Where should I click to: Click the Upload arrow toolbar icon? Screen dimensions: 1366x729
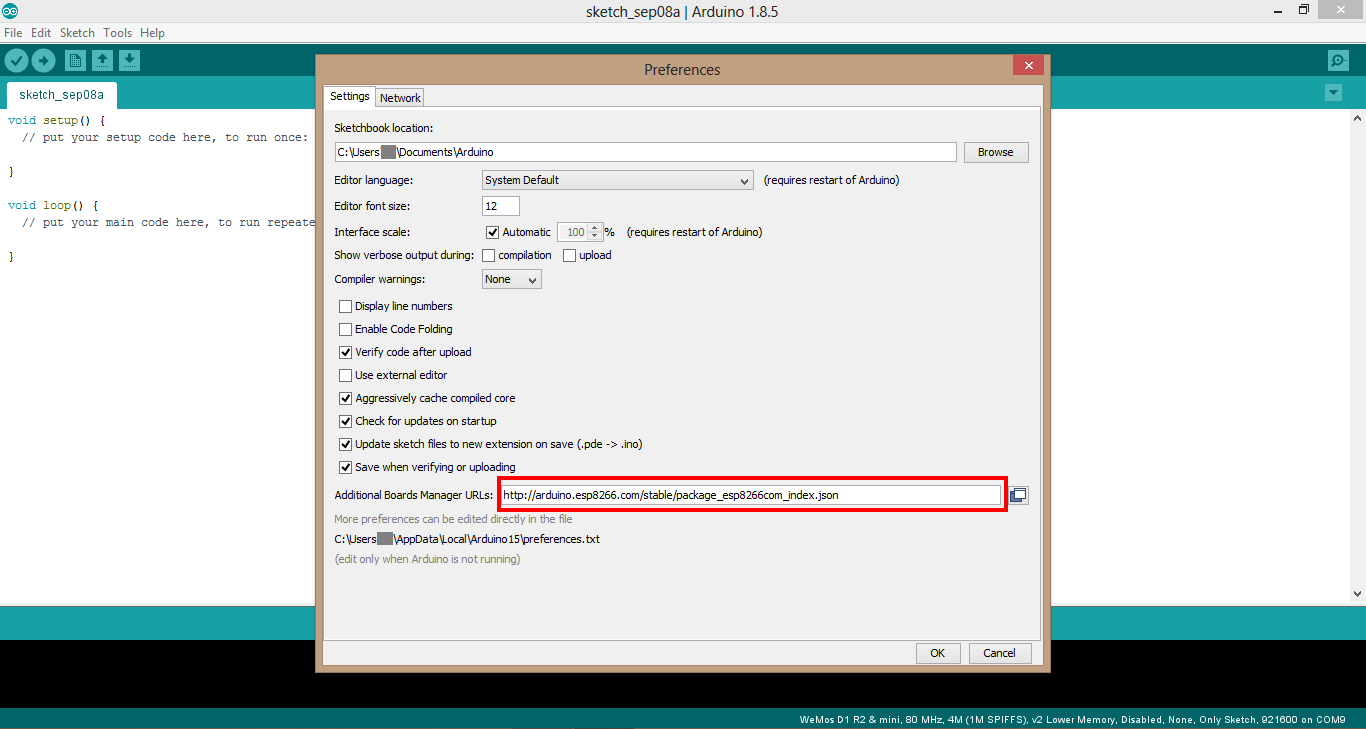pyautogui.click(x=43, y=61)
